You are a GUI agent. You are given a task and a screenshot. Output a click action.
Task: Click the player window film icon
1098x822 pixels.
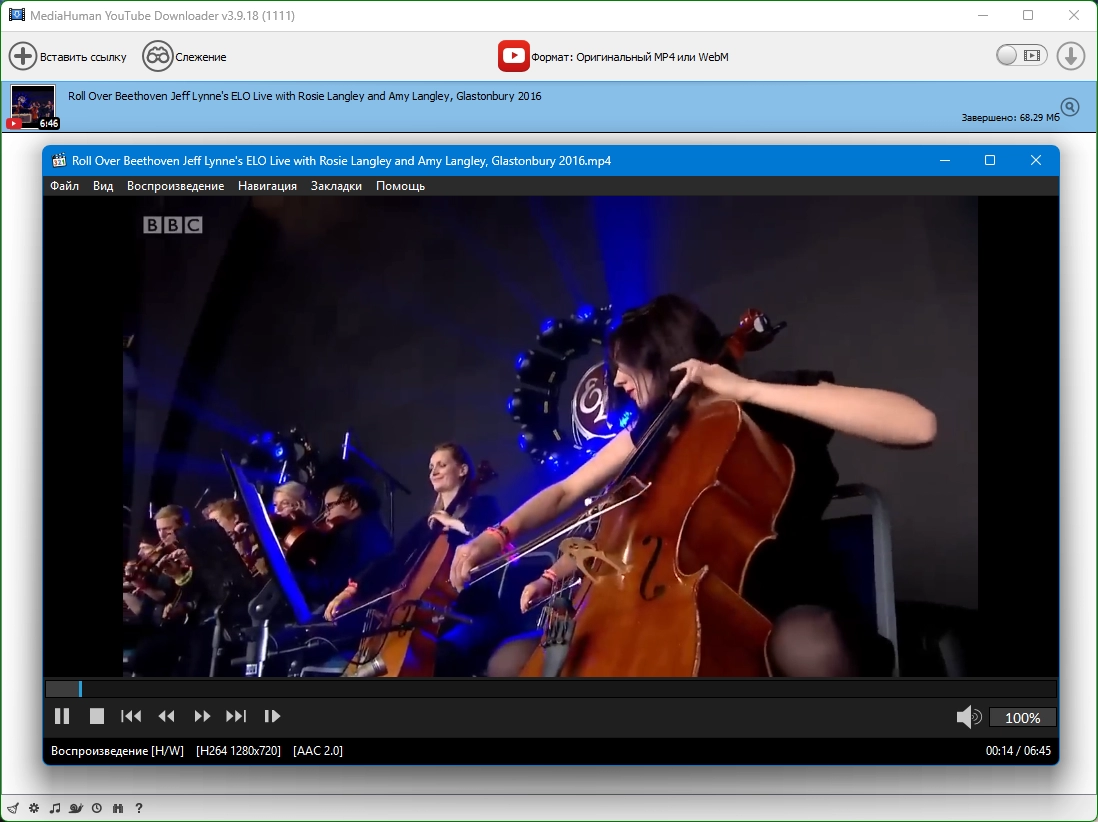coord(59,160)
